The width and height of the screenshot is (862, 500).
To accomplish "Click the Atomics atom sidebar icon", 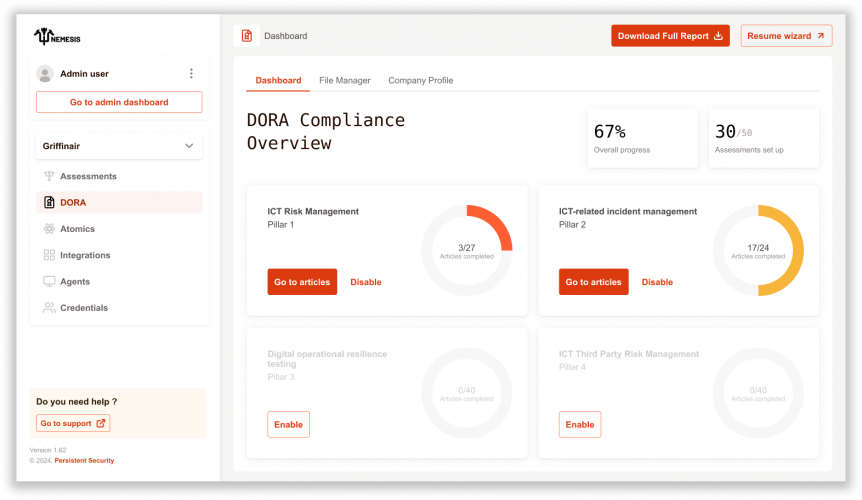I will (x=49, y=229).
